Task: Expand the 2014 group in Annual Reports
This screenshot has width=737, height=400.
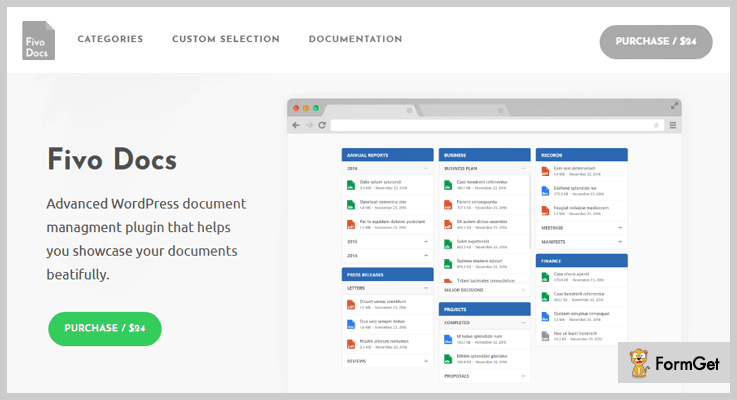Action: tap(426, 256)
